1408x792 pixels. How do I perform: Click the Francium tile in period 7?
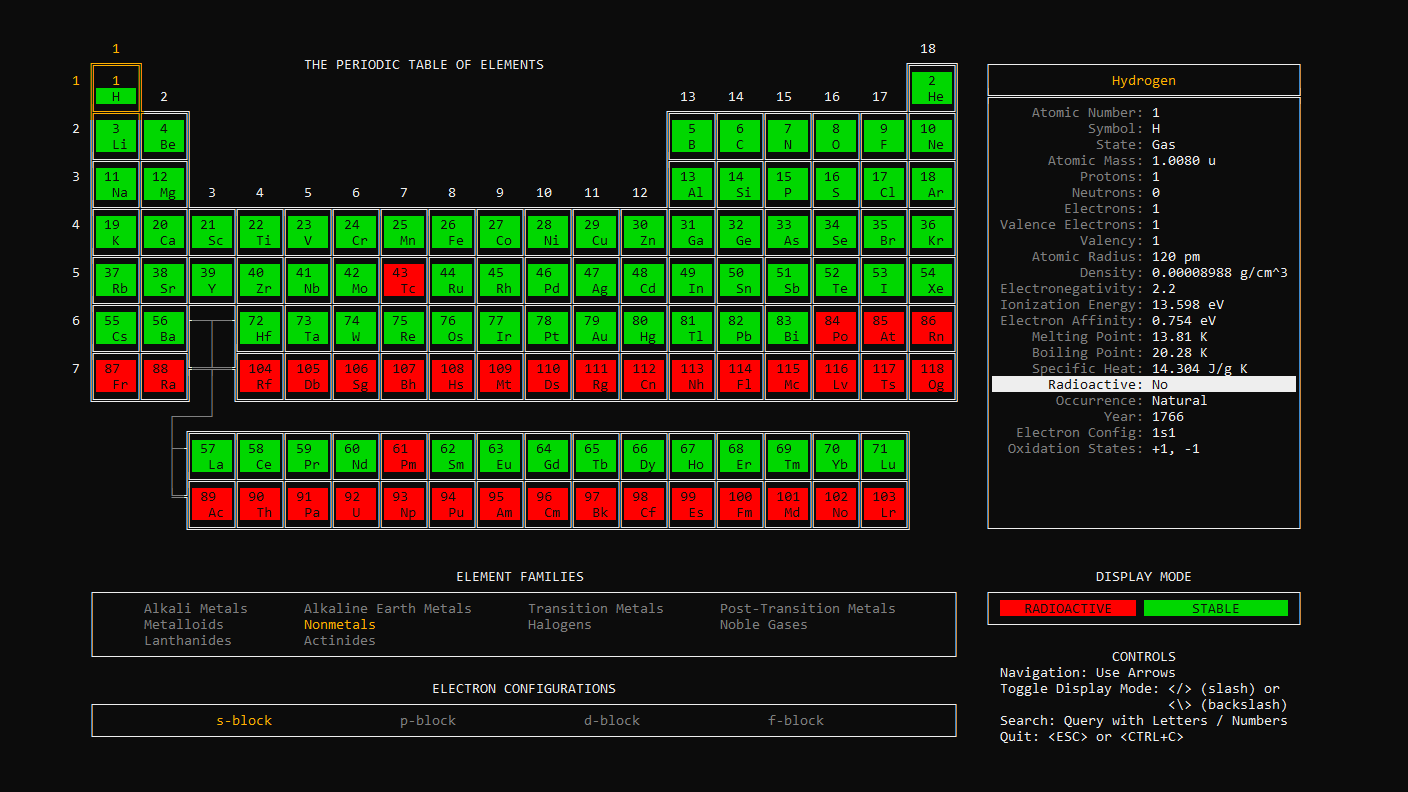(116, 375)
